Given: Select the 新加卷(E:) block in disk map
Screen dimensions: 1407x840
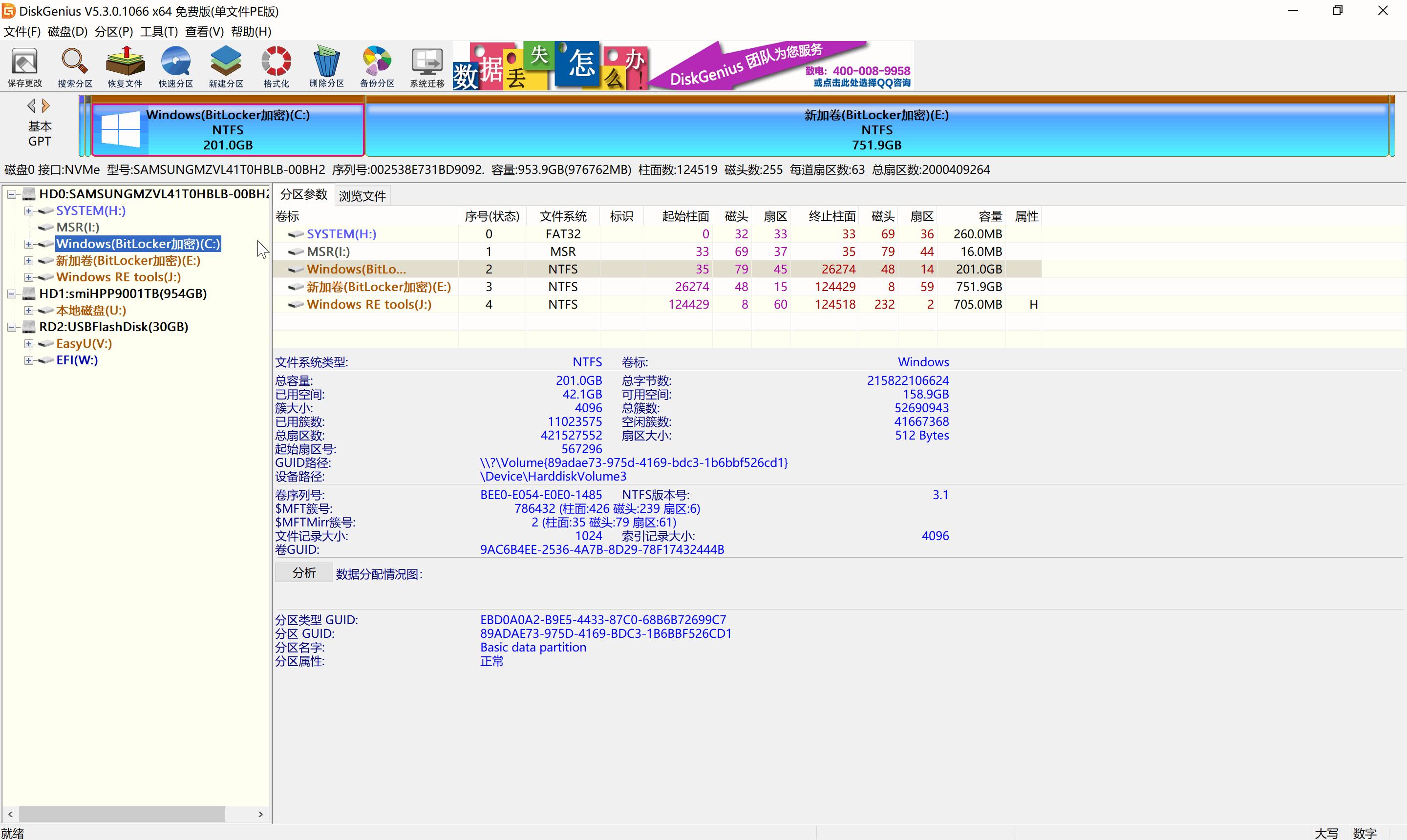Looking at the screenshot, I should (876, 130).
